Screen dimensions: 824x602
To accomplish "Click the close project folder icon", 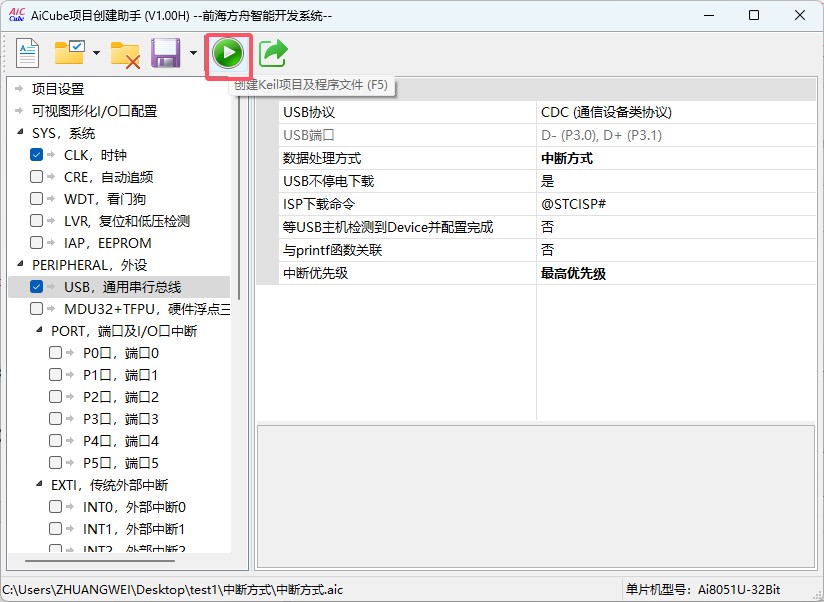I will pyautogui.click(x=125, y=55).
